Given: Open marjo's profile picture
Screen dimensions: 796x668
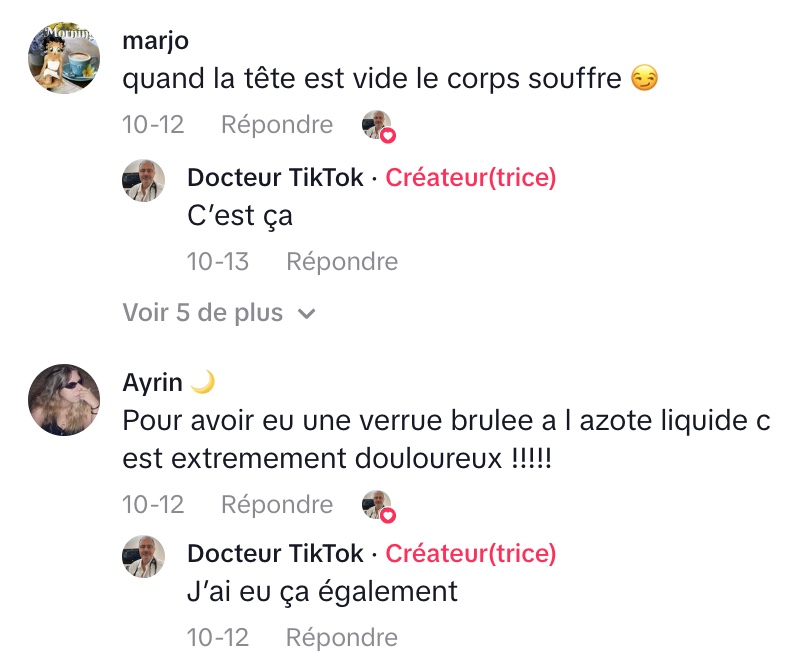Looking at the screenshot, I should click(64, 57).
